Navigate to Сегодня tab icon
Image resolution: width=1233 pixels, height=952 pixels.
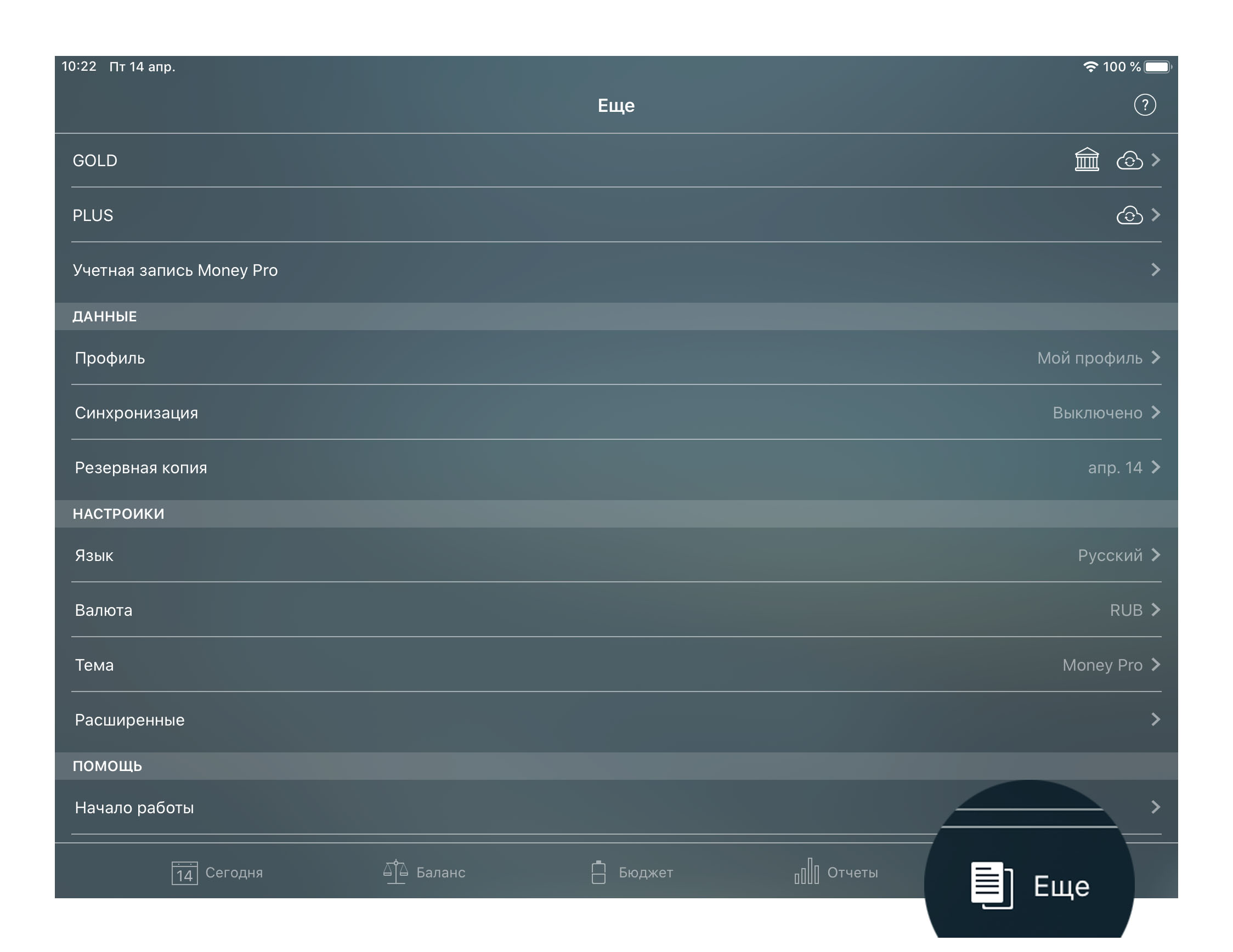click(x=183, y=871)
